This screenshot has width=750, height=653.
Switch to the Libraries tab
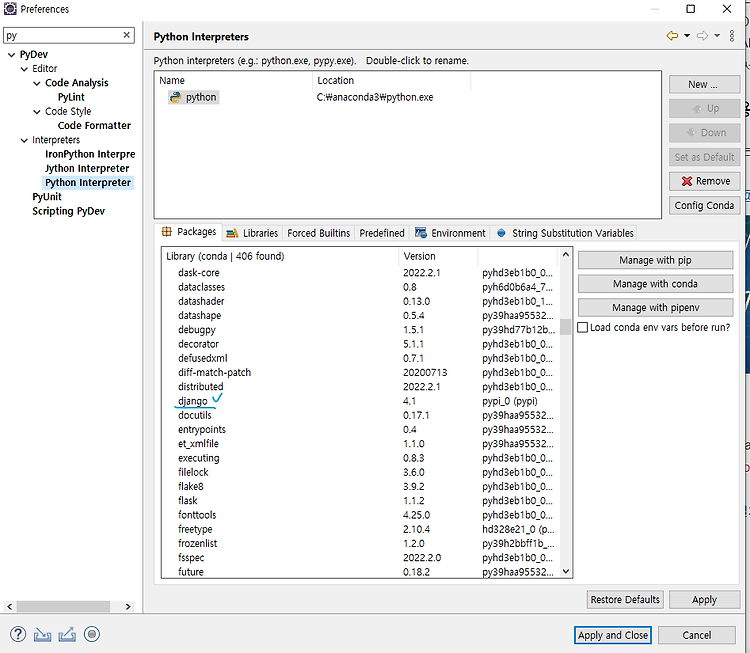252,233
